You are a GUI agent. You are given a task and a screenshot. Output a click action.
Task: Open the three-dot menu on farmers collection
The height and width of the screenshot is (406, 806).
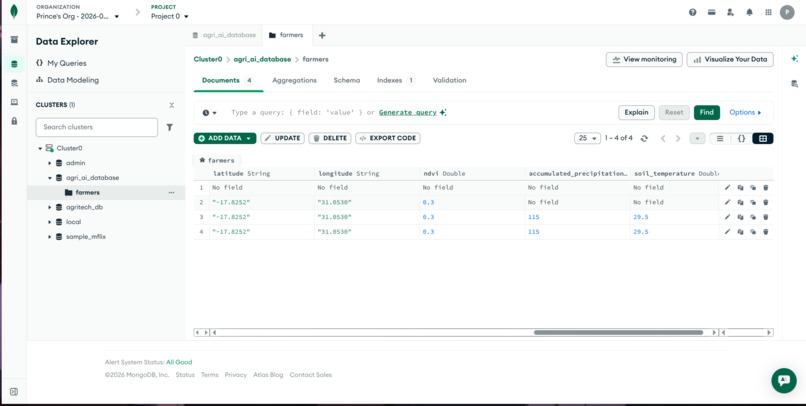pyautogui.click(x=171, y=193)
